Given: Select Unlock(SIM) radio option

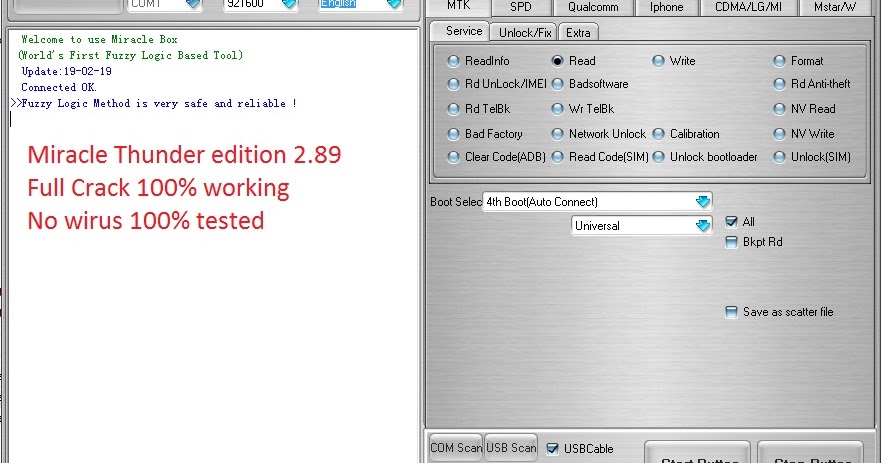Looking at the screenshot, I should 779,157.
